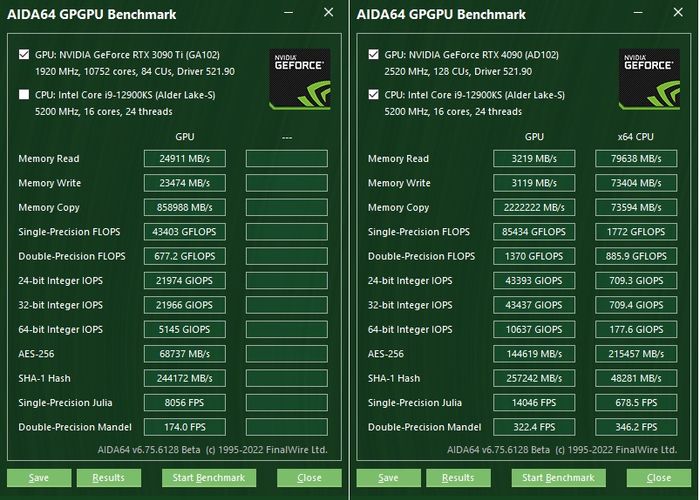Image resolution: width=700 pixels, height=500 pixels.
Task: Click the 677.2 GFLOPS double-precision result
Action: pyautogui.click(x=185, y=256)
